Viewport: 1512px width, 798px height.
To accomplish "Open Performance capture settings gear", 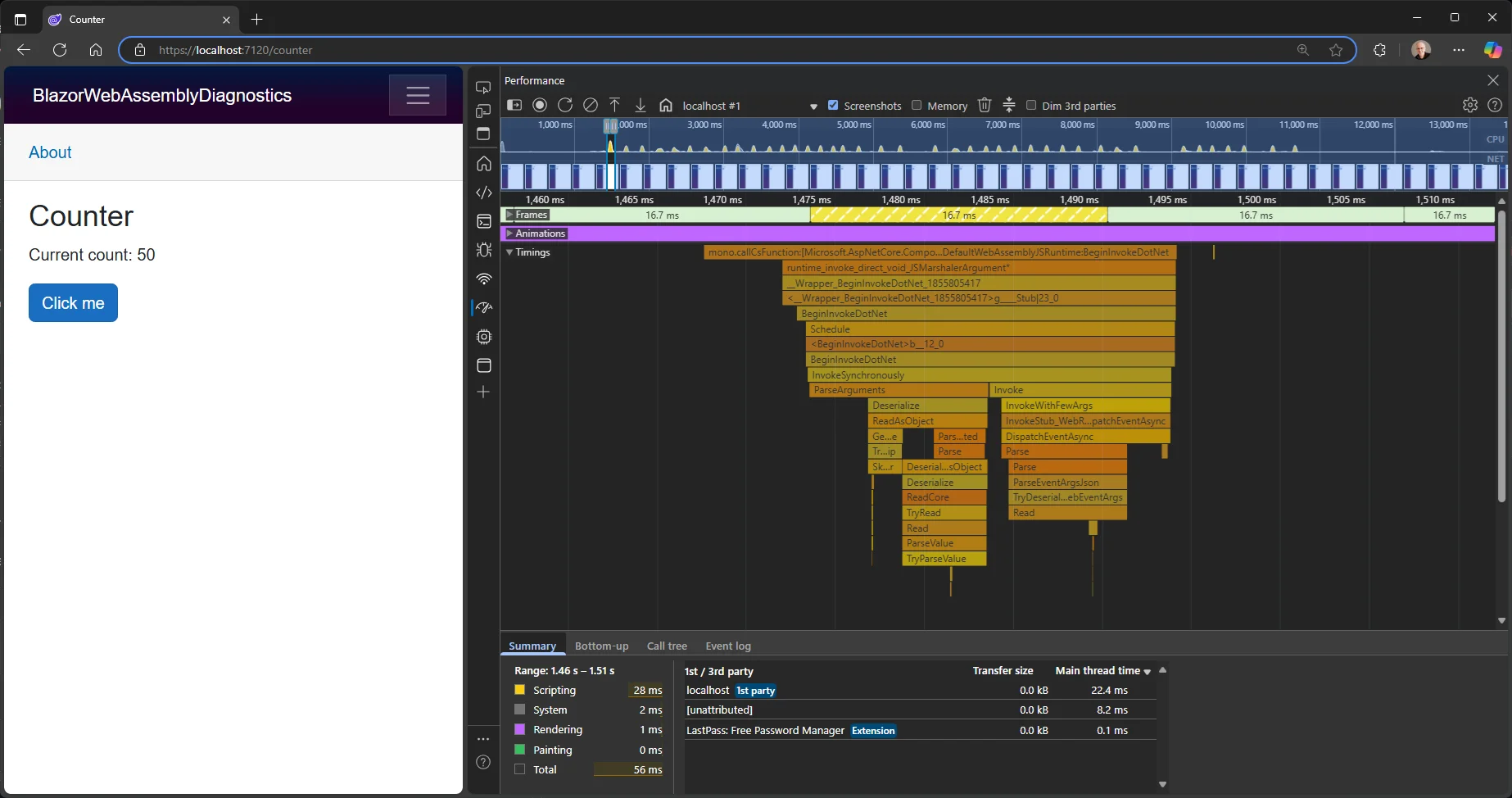I will pyautogui.click(x=1470, y=105).
